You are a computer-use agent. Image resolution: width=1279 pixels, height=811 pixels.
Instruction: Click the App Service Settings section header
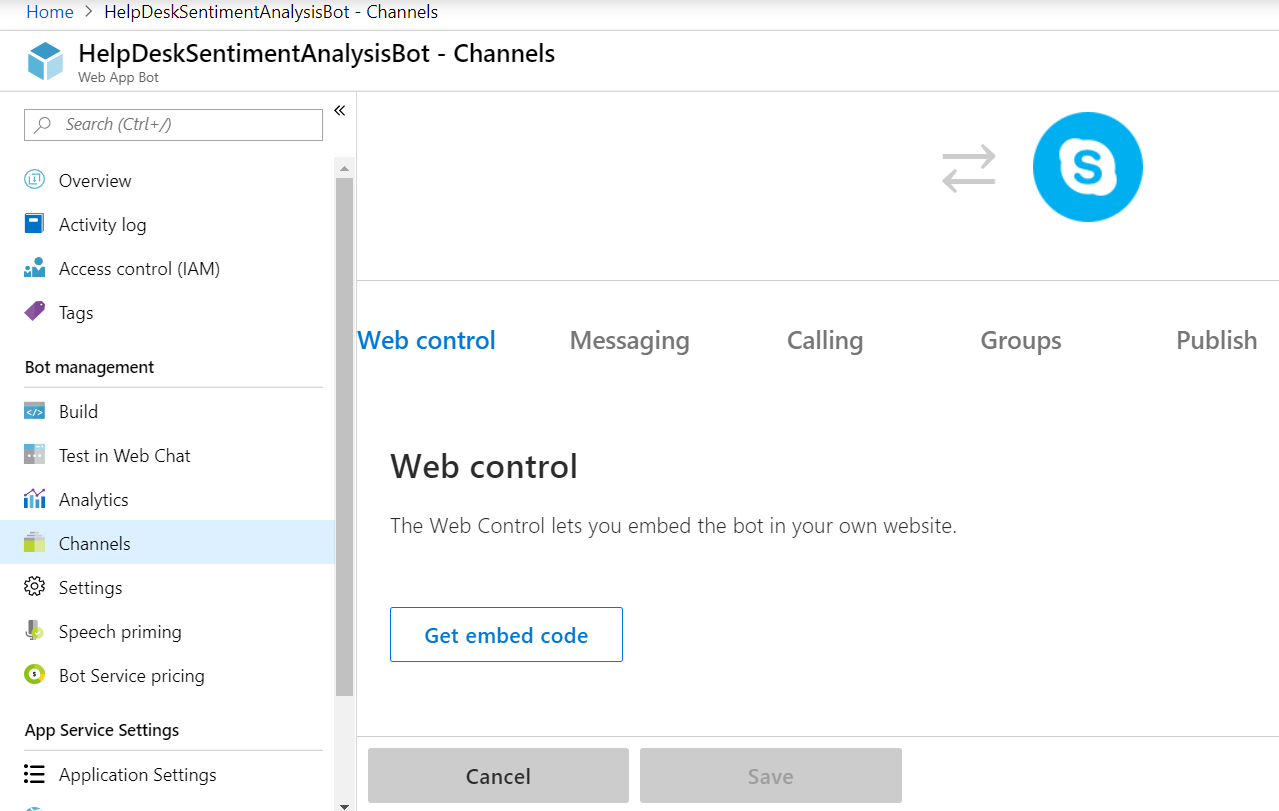click(102, 730)
